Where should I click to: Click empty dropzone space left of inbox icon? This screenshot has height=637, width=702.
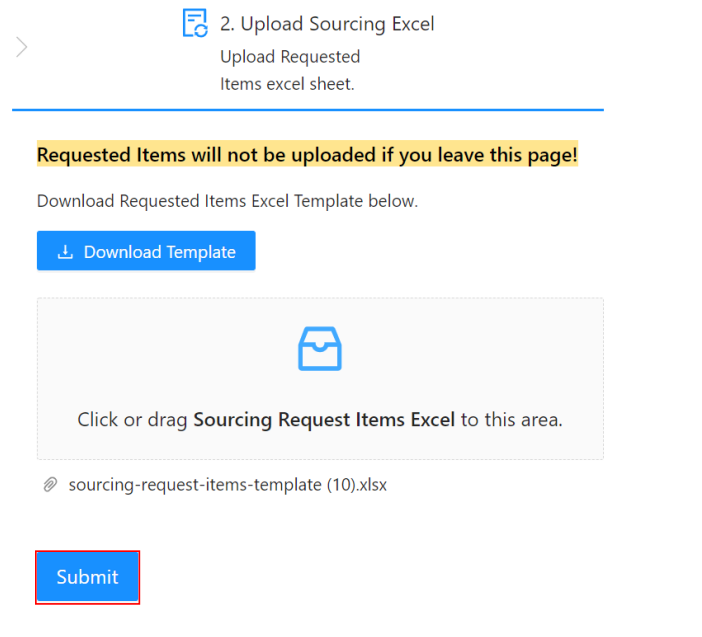pyautogui.click(x=168, y=349)
